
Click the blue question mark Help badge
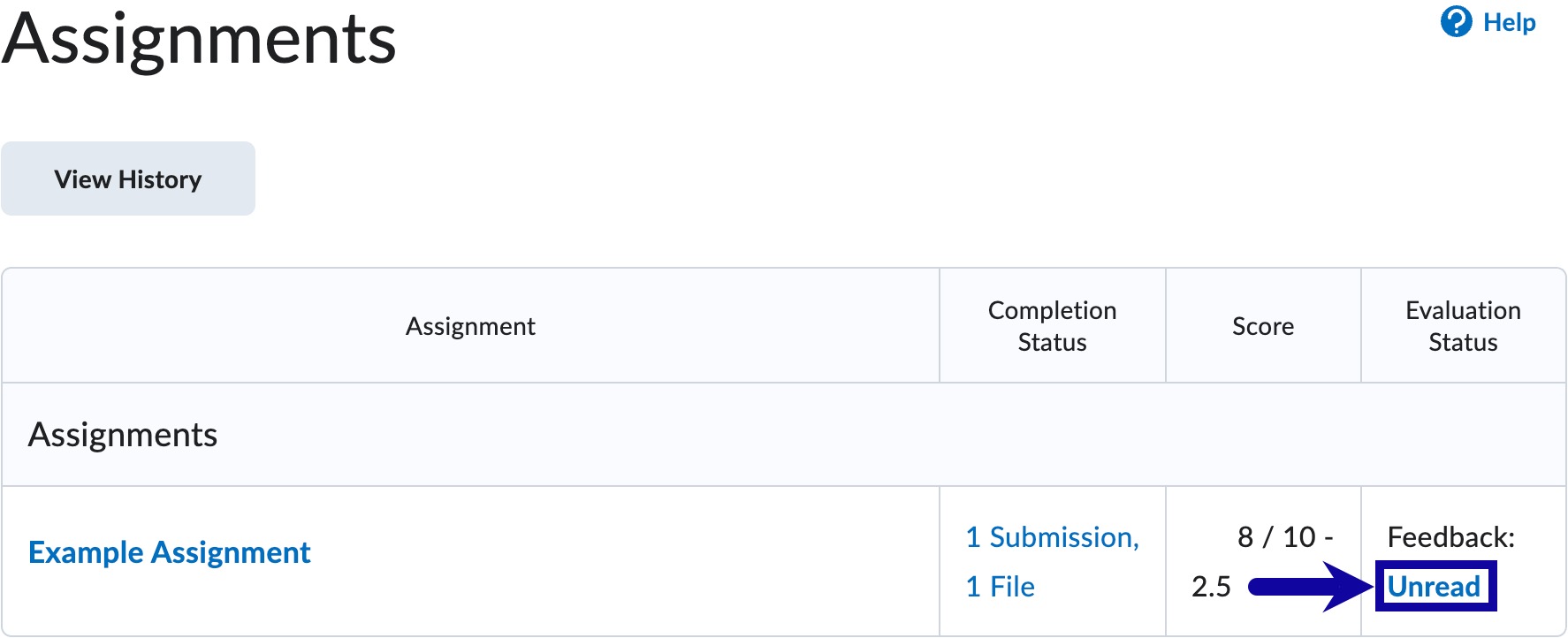point(1458,22)
